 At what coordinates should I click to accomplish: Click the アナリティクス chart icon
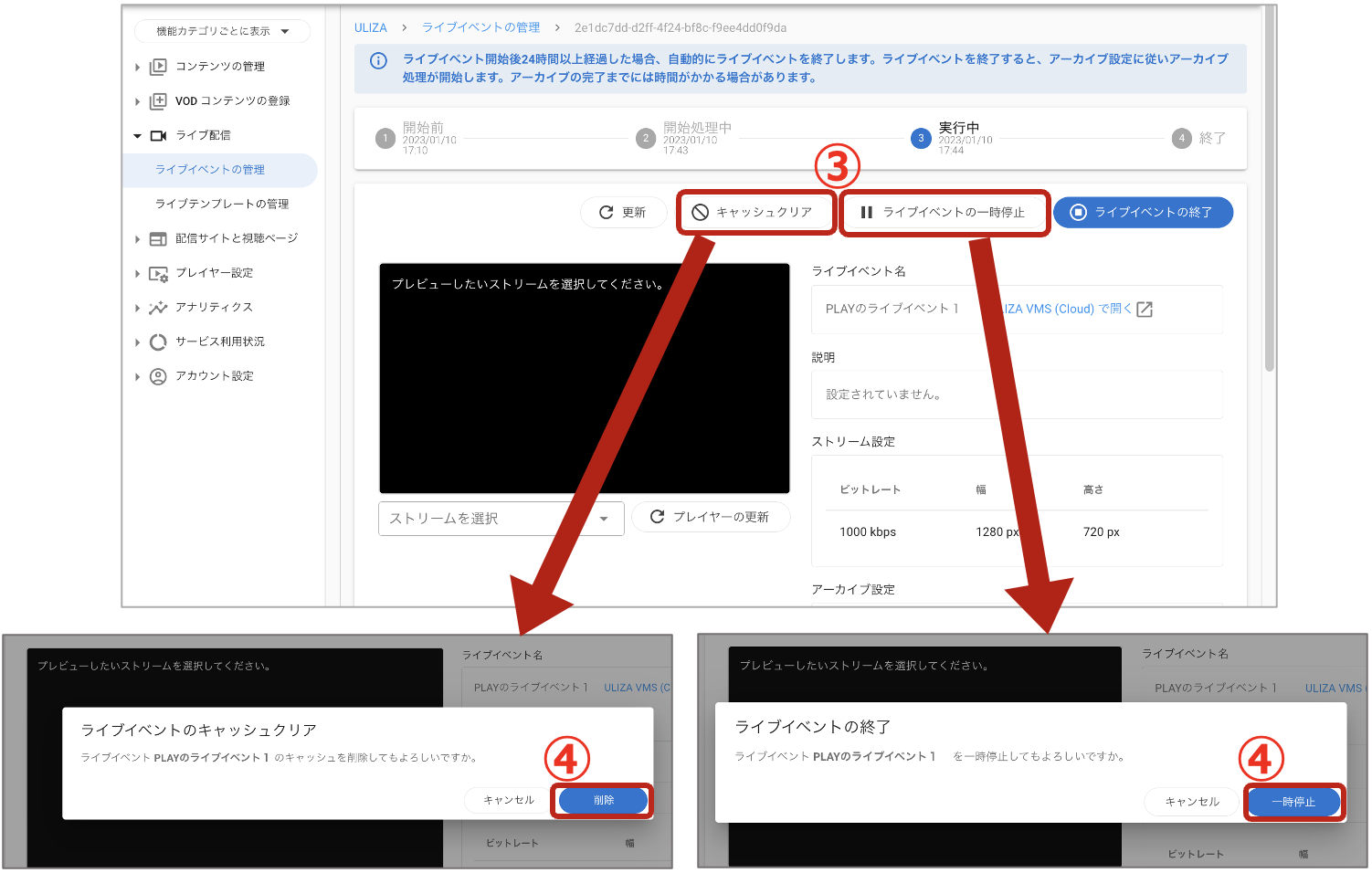coord(158,308)
